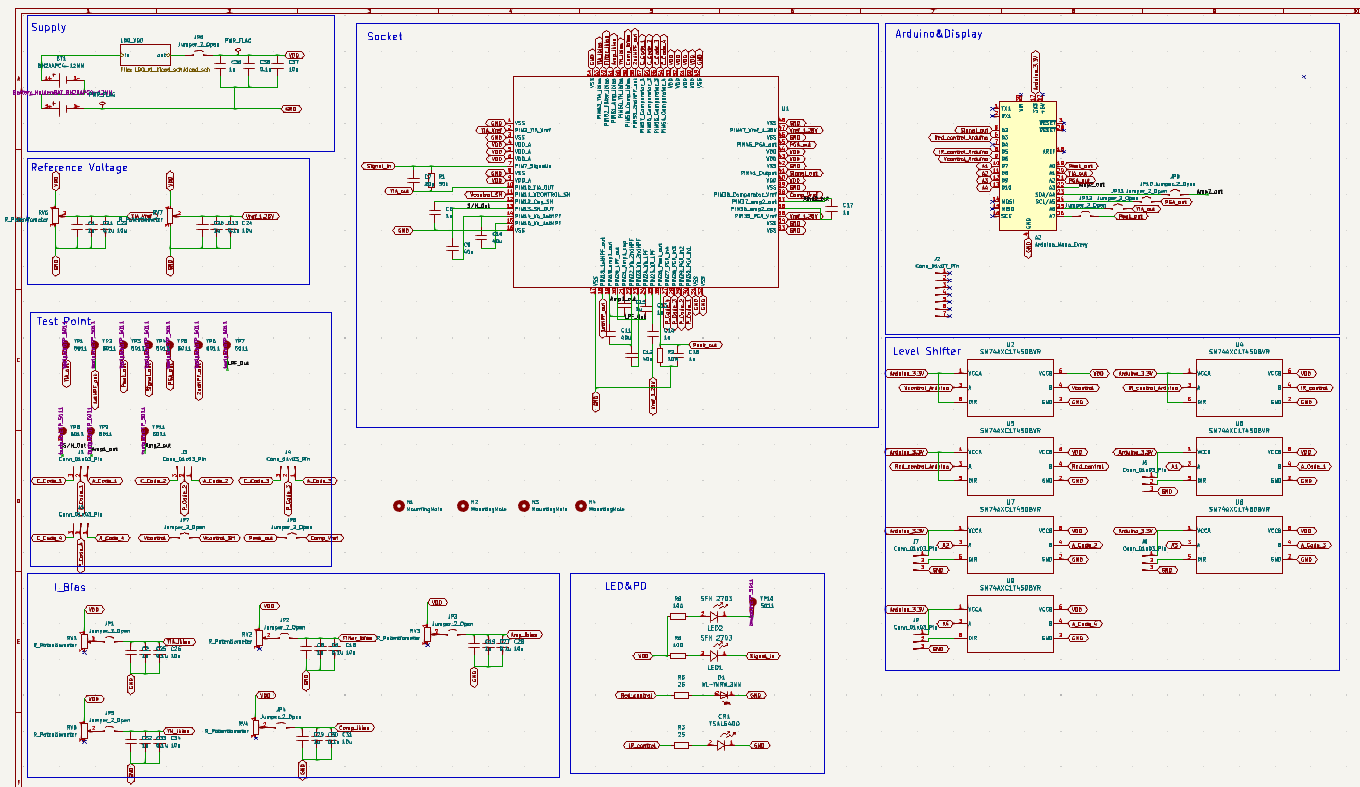Click the Signal_in label left of Socket
This screenshot has height=787, width=1360.
click(x=379, y=166)
